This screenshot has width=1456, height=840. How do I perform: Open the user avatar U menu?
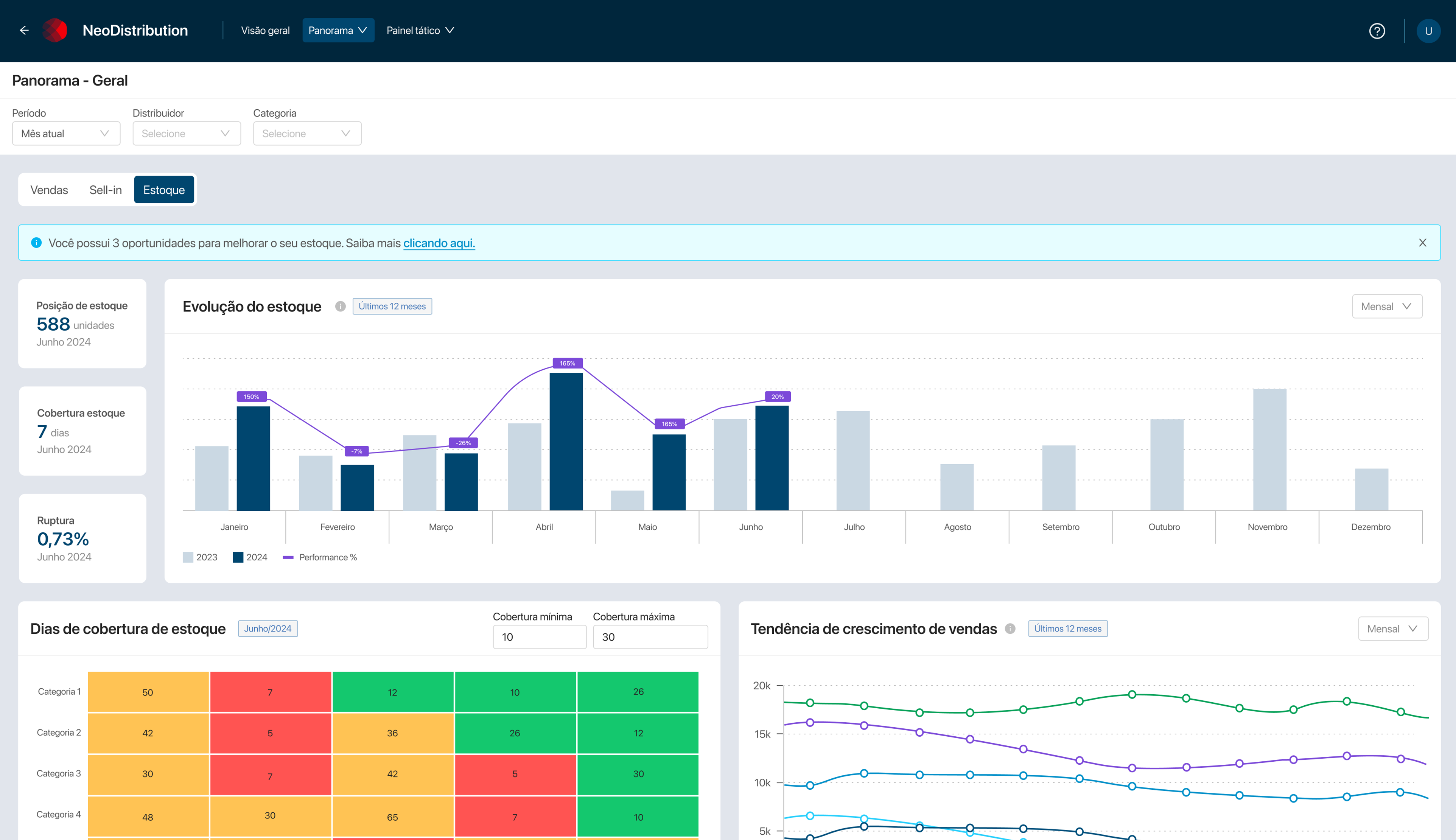click(1428, 31)
